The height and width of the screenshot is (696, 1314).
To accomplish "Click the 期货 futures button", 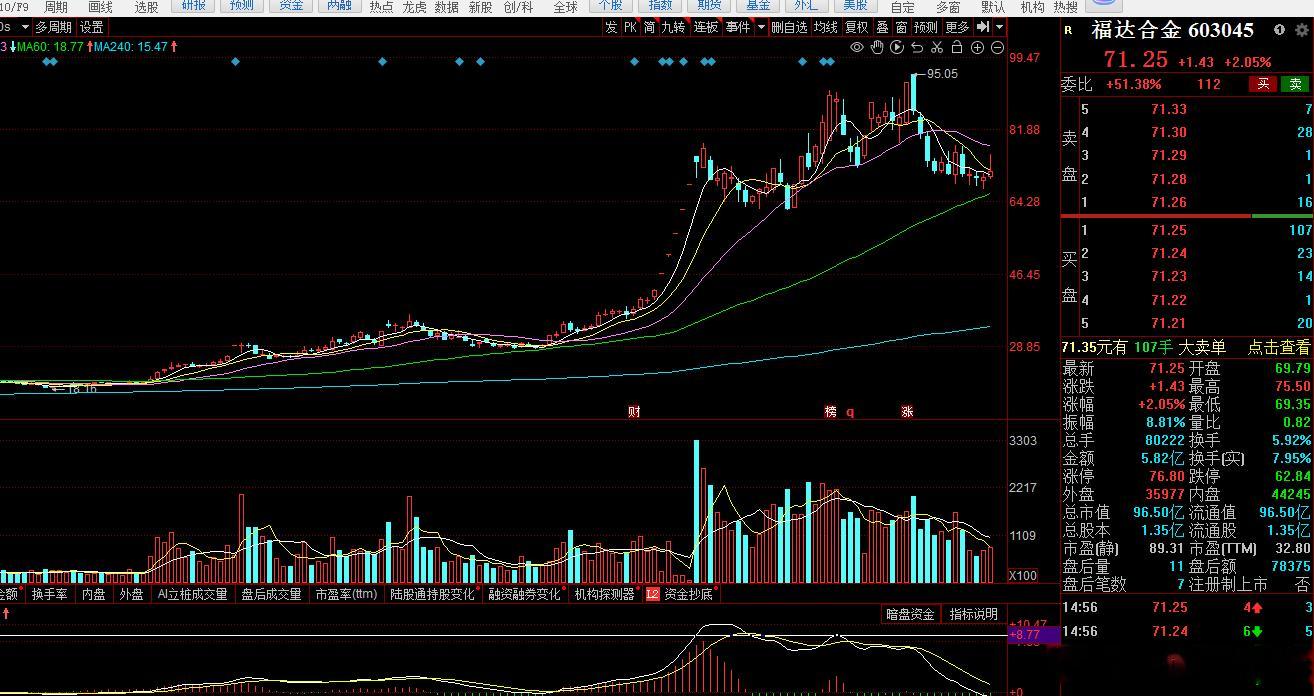I will click(710, 6).
